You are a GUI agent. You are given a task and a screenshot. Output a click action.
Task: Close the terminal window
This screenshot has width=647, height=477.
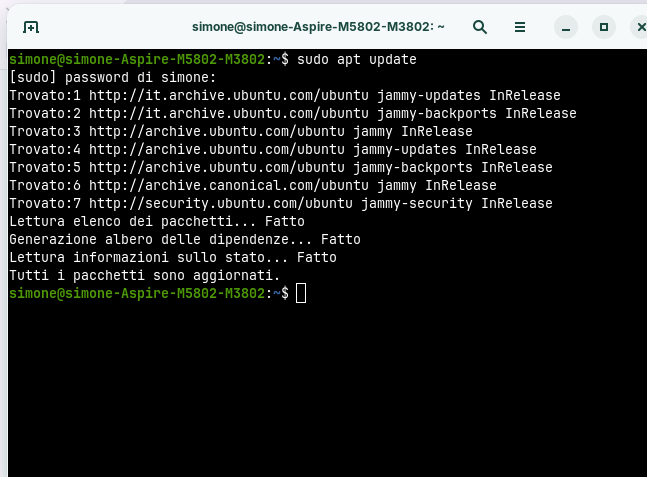[641, 27]
